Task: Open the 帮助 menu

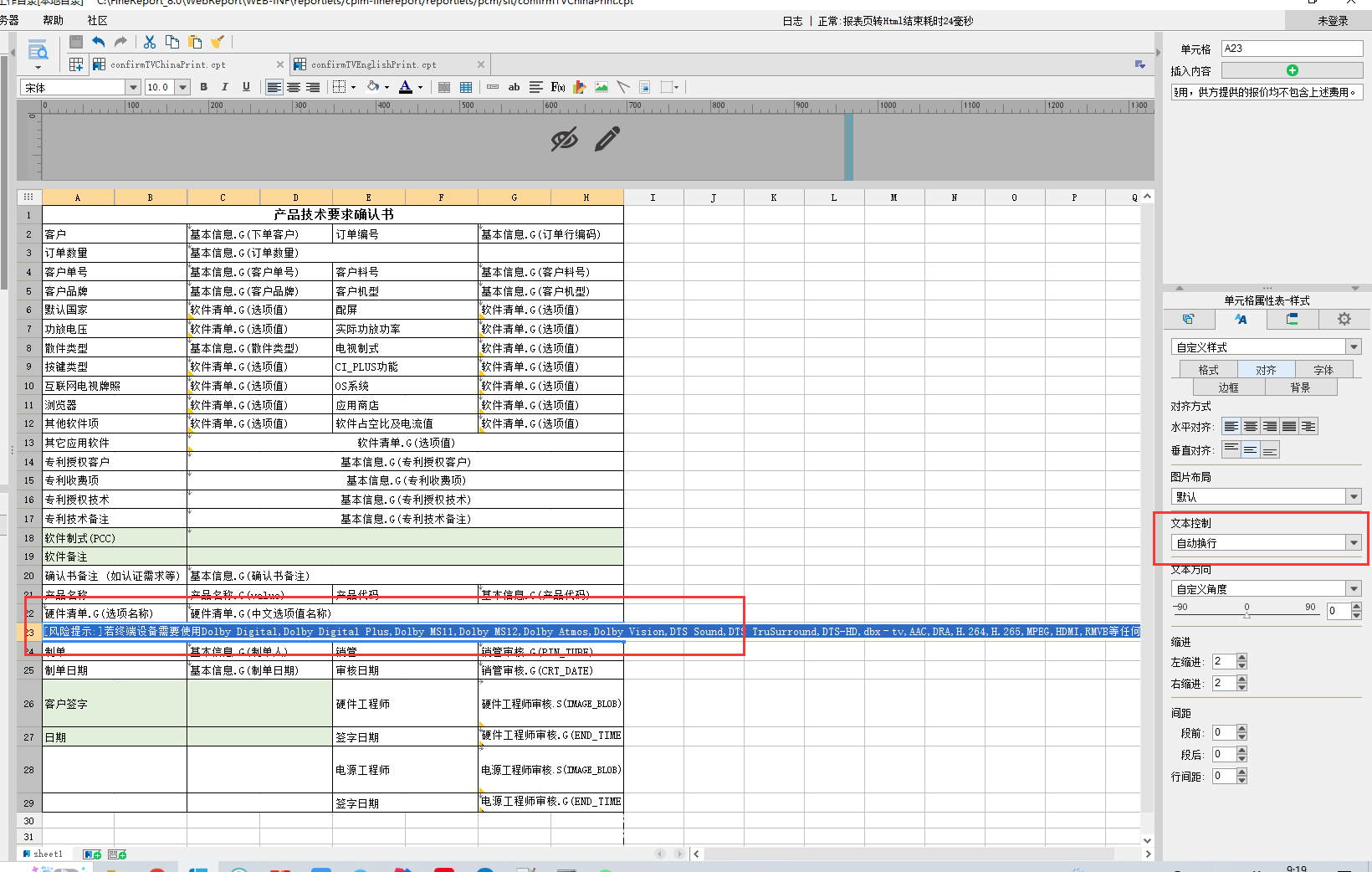Action: click(53, 20)
